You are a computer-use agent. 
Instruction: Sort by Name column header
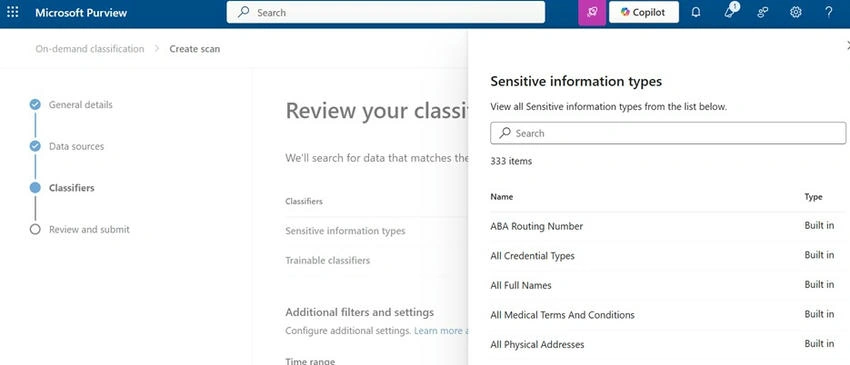point(501,197)
